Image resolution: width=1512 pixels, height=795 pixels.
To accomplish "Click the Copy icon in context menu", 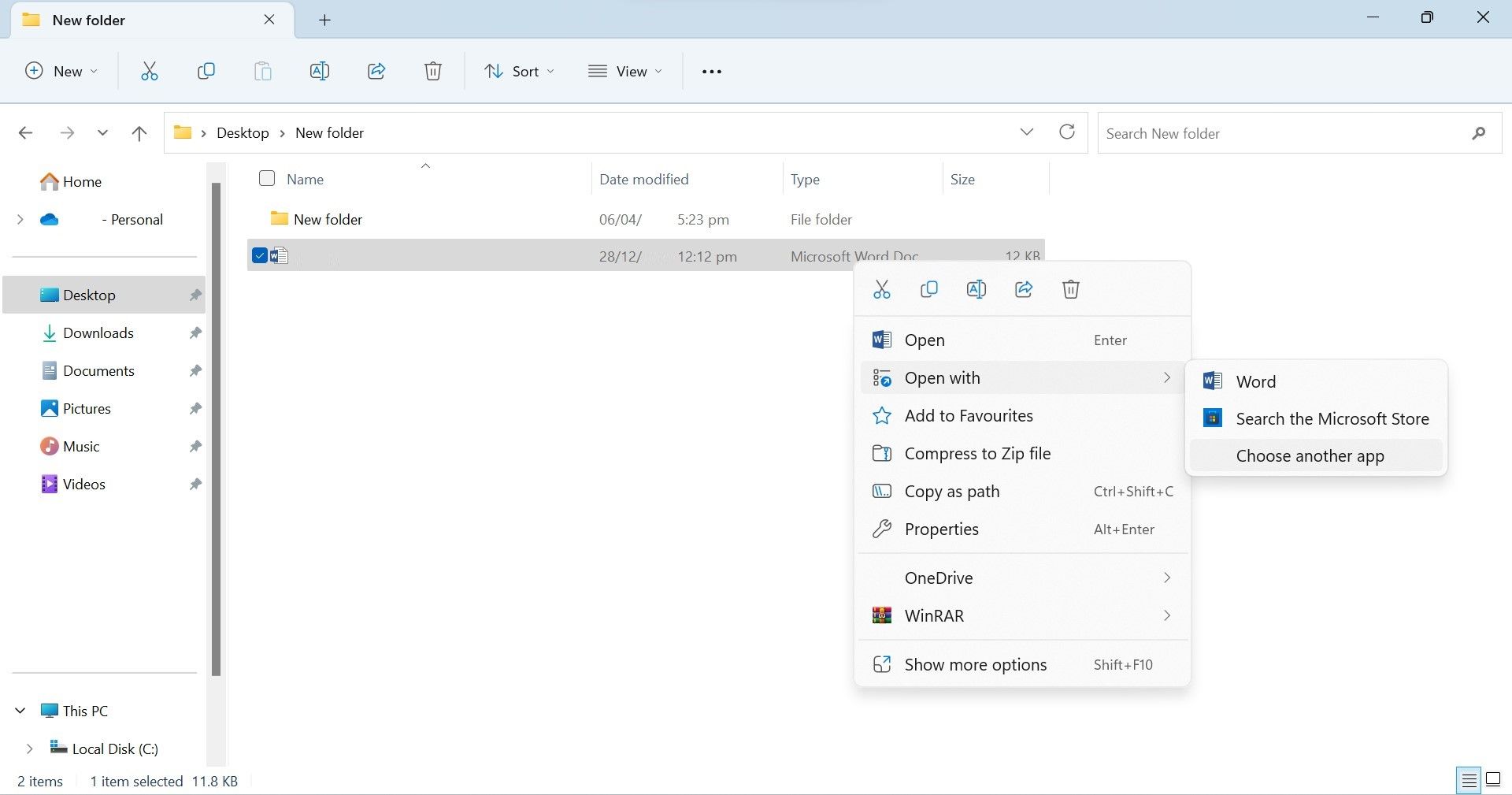I will [x=929, y=289].
